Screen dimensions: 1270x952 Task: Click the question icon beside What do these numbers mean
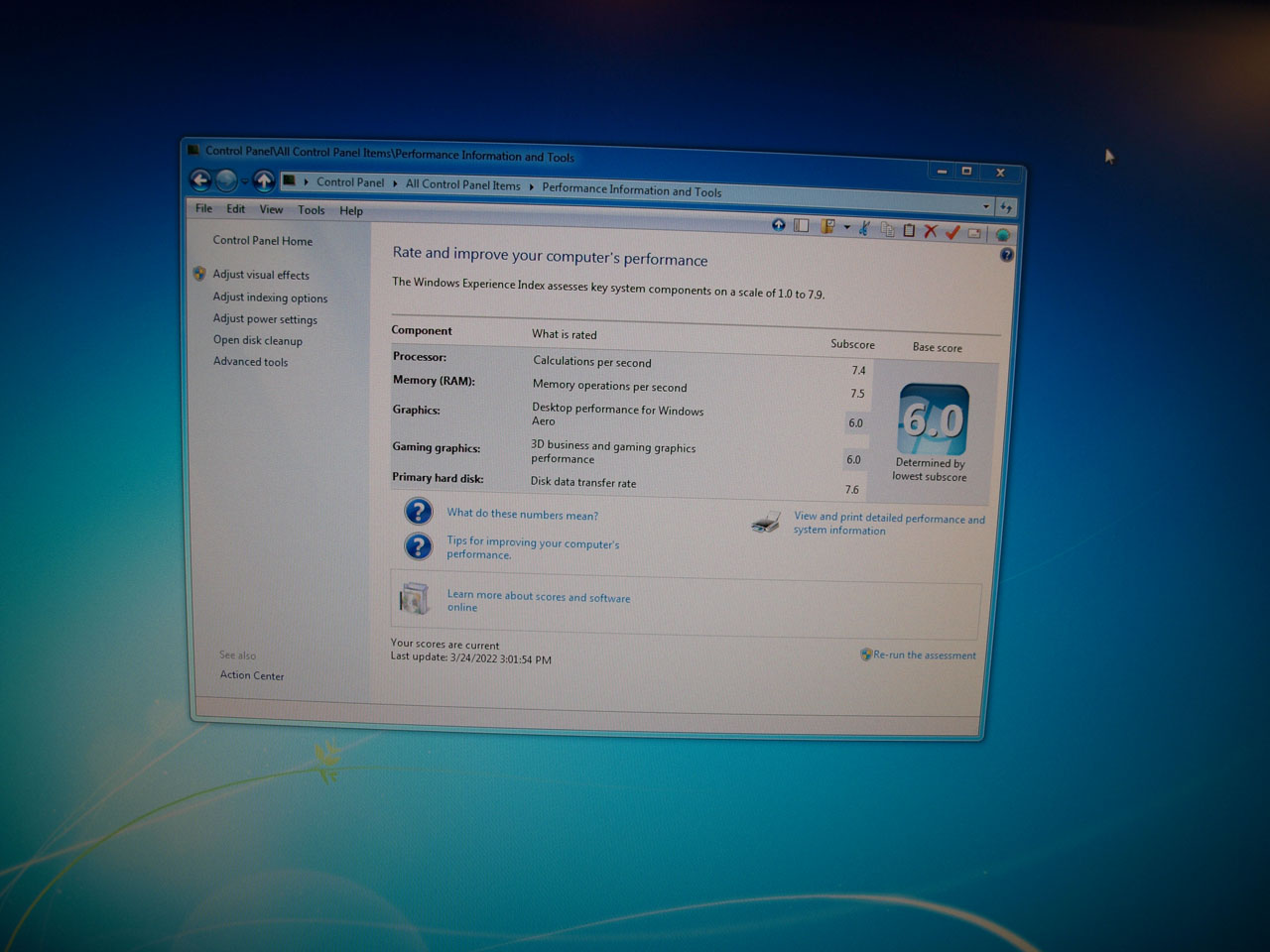pyautogui.click(x=419, y=511)
